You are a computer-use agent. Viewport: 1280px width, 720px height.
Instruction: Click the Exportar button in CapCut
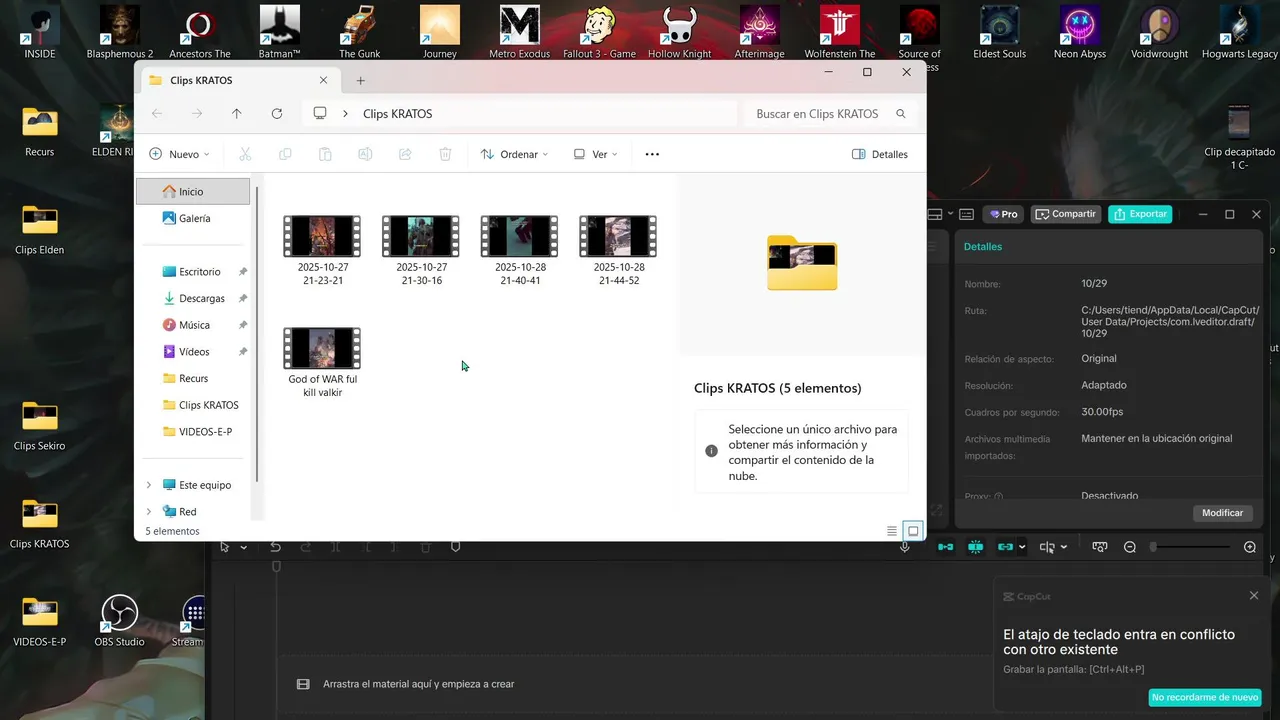pos(1140,214)
